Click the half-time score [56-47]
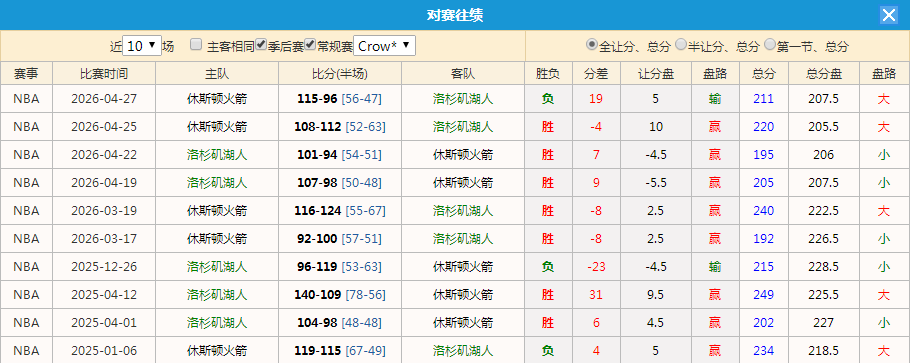Viewport: 910px width, 363px height. point(362,99)
